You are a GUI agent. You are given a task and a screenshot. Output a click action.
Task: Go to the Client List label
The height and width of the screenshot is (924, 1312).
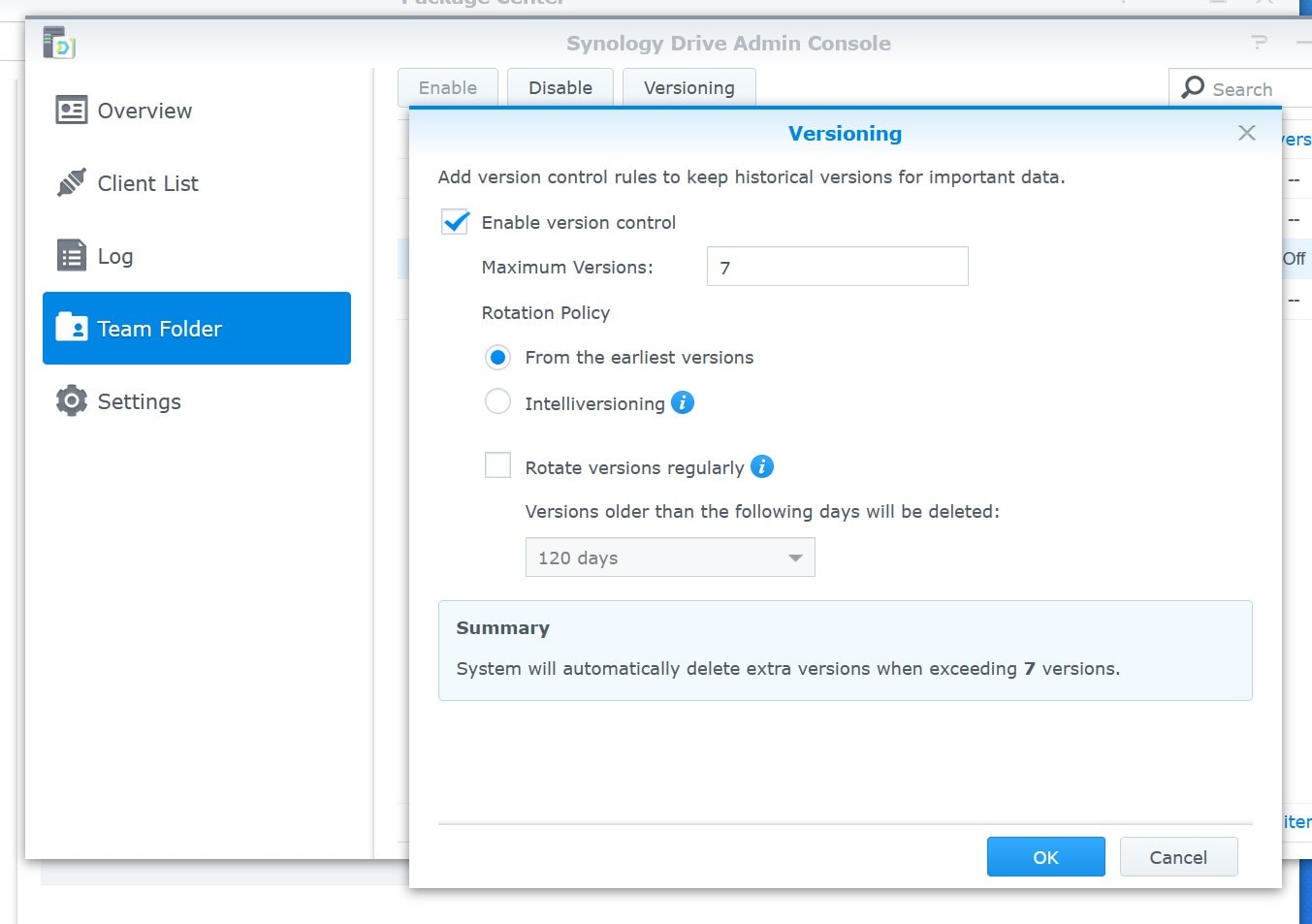tap(147, 183)
